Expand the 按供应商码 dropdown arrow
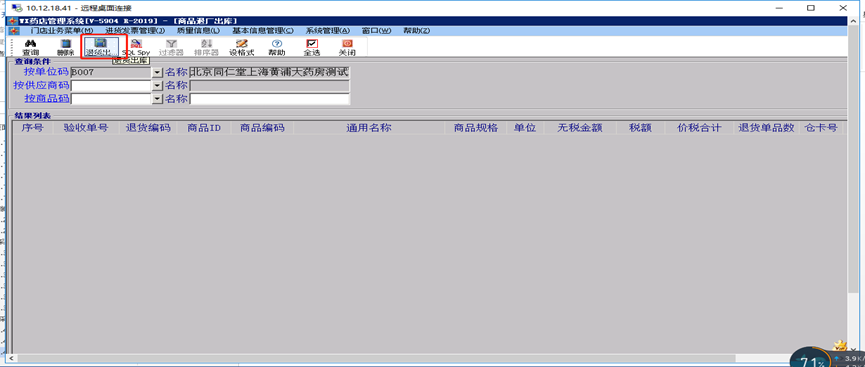This screenshot has height=367, width=865. coord(157,86)
